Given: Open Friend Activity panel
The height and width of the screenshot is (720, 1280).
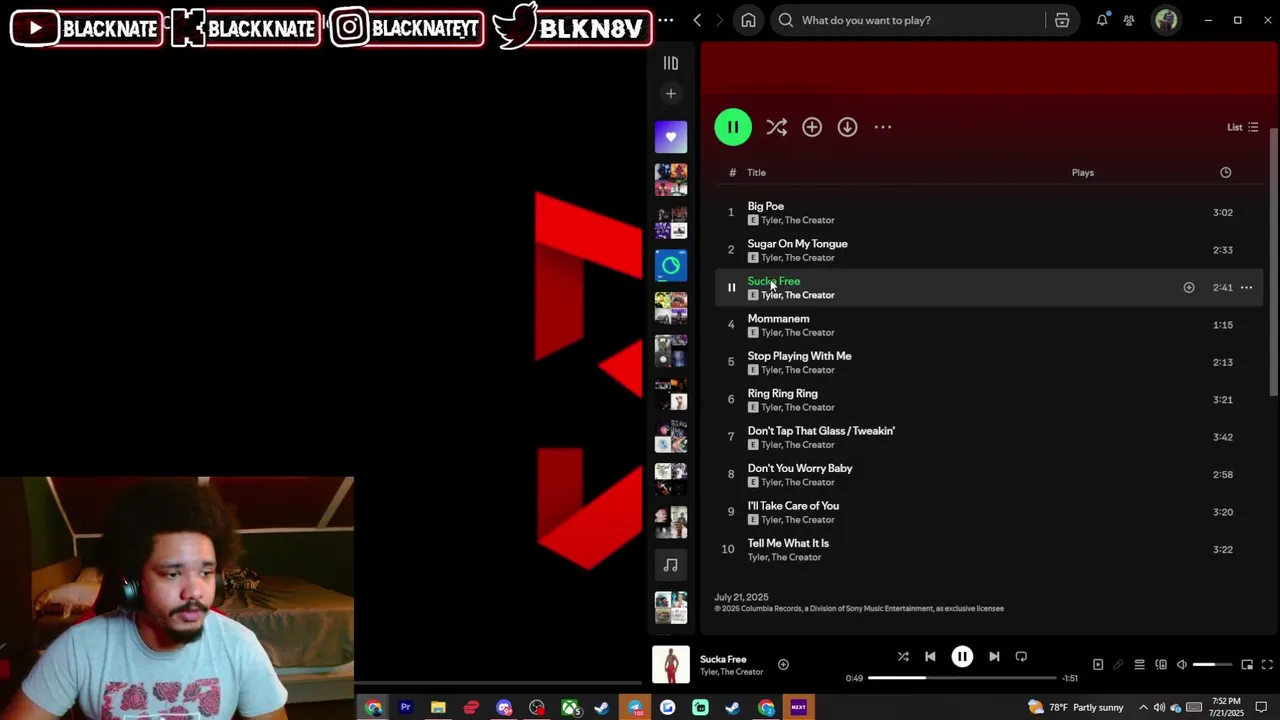Looking at the screenshot, I should (x=1129, y=20).
